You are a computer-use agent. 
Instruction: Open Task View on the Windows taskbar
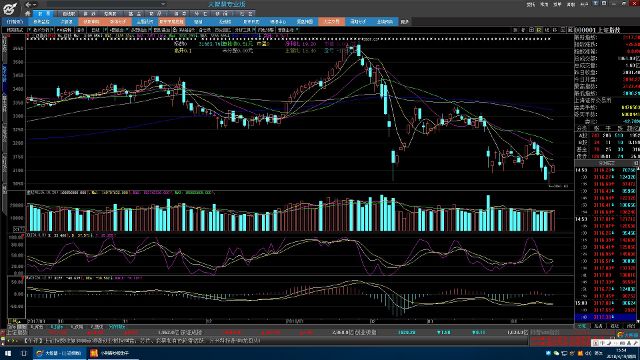[24, 353]
